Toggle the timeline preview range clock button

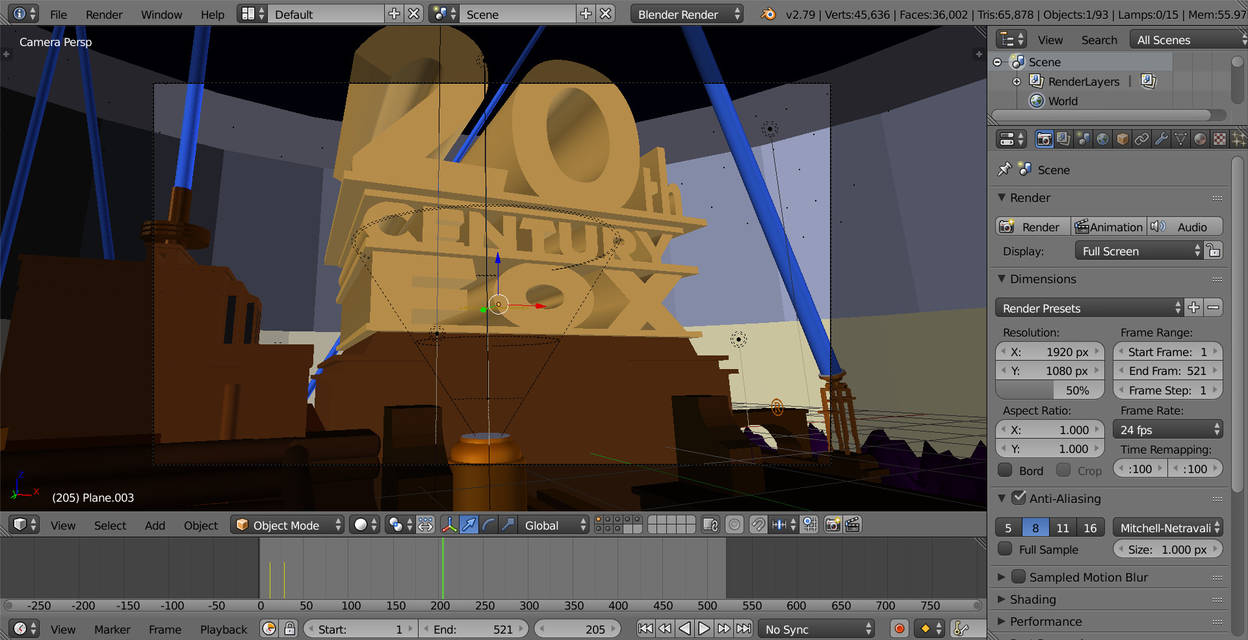269,629
